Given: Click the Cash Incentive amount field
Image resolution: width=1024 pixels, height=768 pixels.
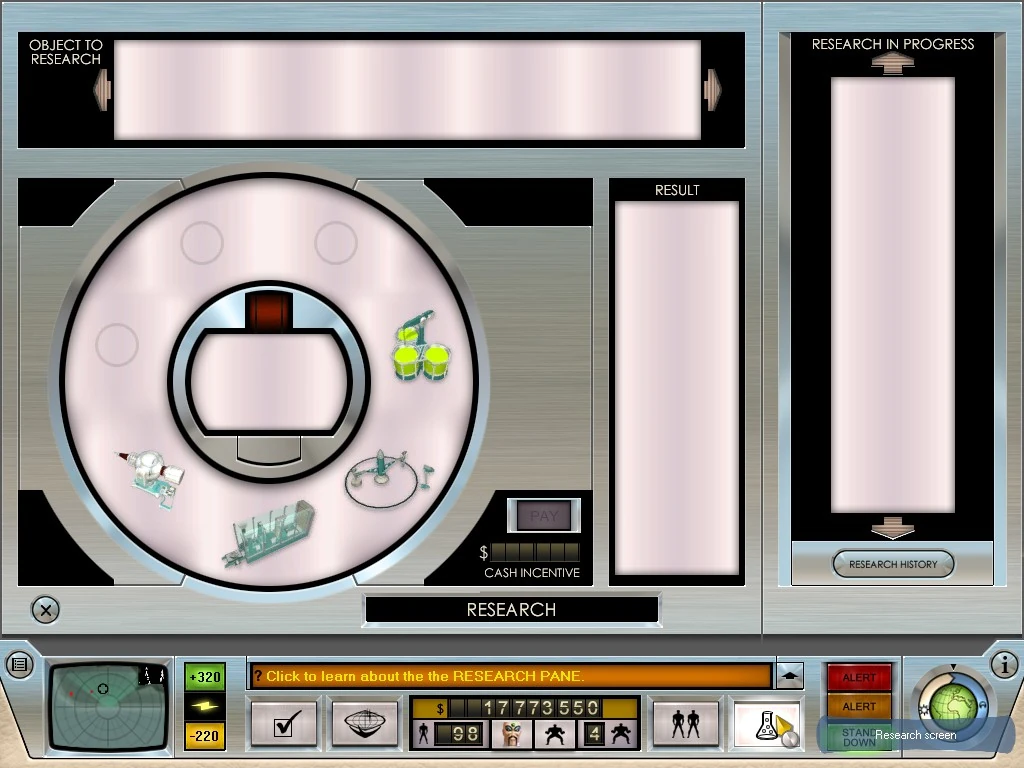Looking at the screenshot, I should (534, 552).
